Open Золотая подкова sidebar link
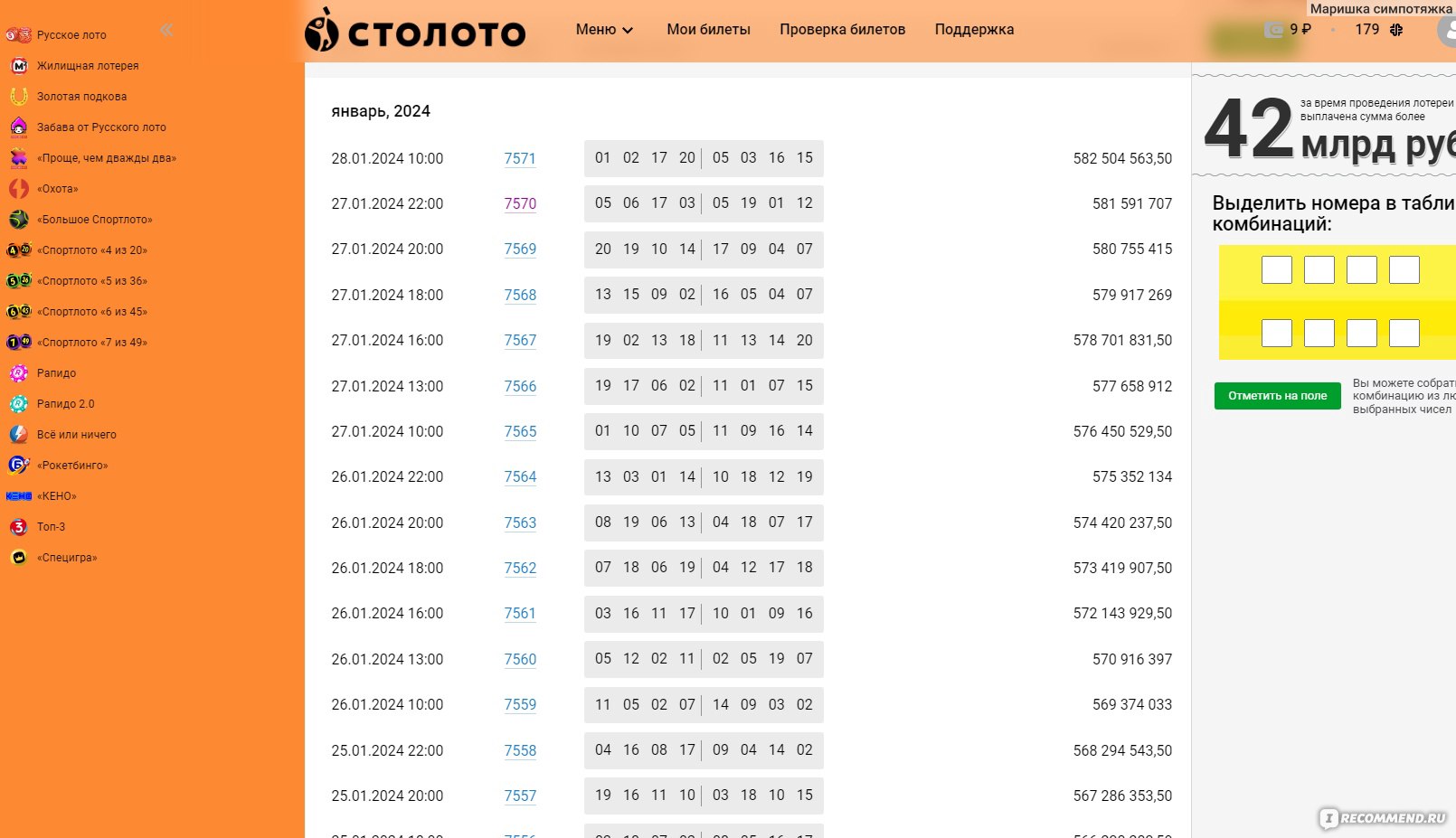Image resolution: width=1456 pixels, height=838 pixels. (81, 97)
